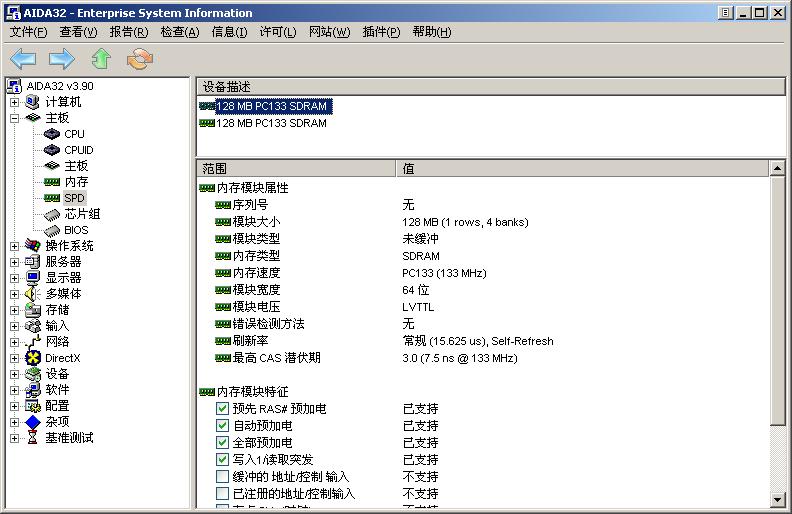This screenshot has width=792, height=514.
Task: Click the 配置 configuration icon
Action: point(32,406)
